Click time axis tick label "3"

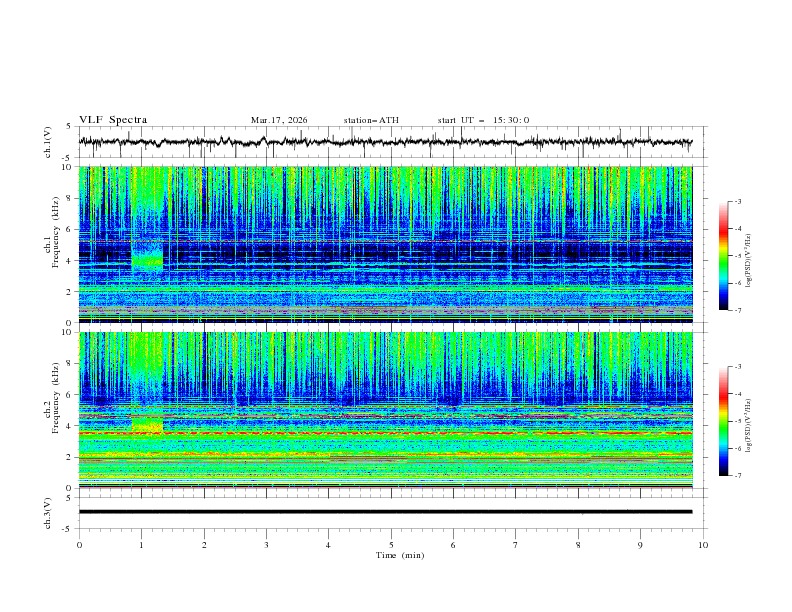[x=266, y=545]
